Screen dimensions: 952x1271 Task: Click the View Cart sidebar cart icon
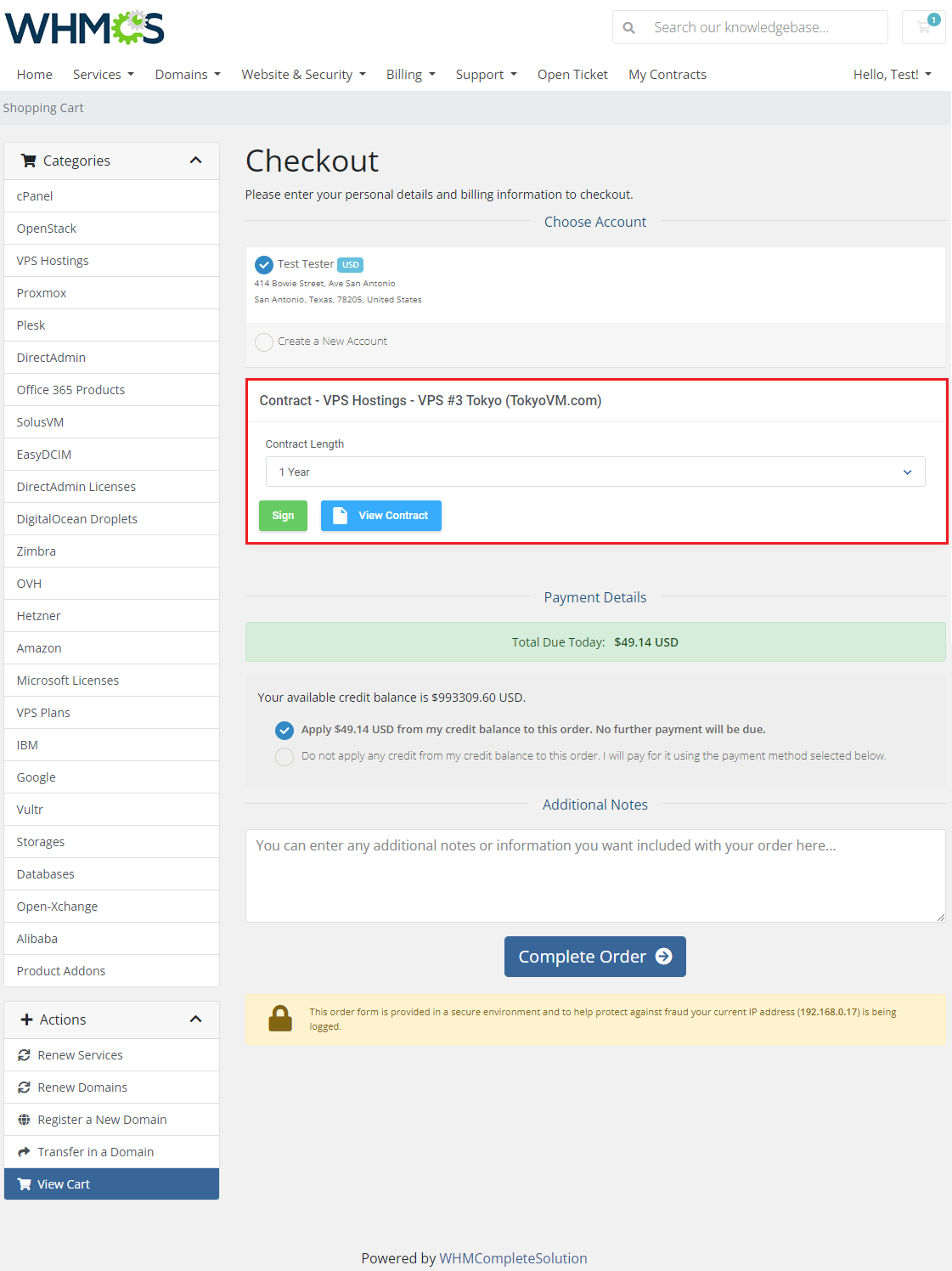(x=24, y=1184)
